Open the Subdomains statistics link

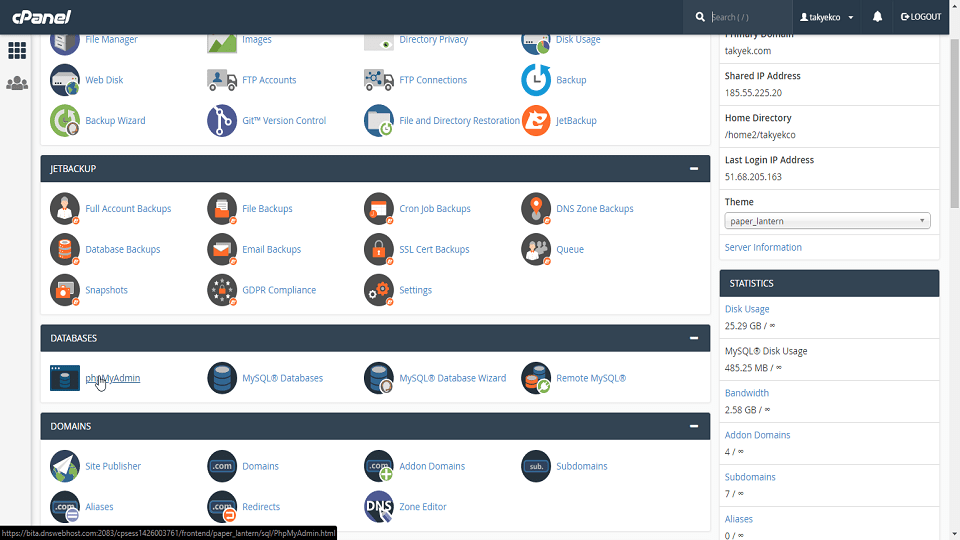(x=750, y=477)
